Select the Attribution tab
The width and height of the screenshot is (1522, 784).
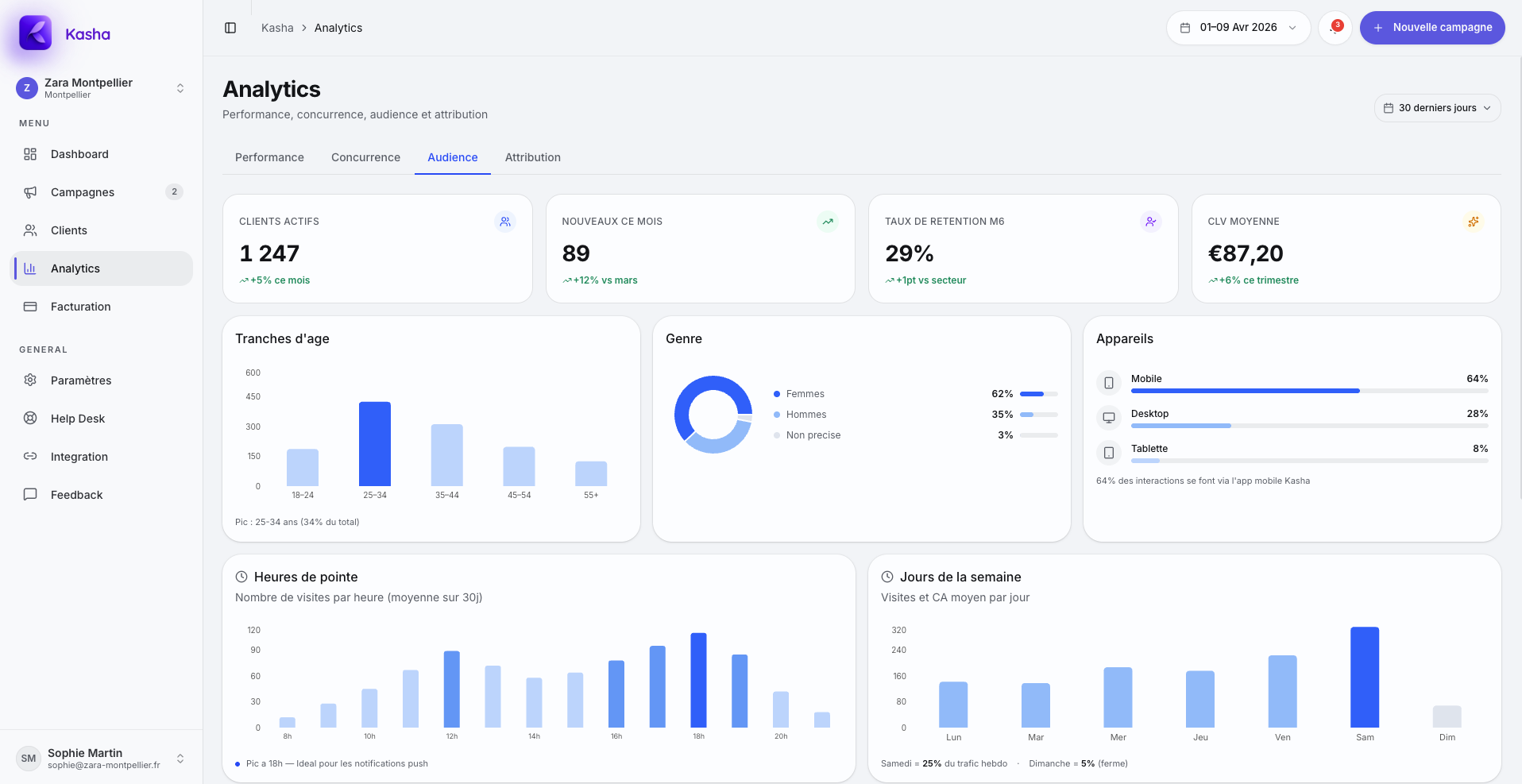click(532, 157)
